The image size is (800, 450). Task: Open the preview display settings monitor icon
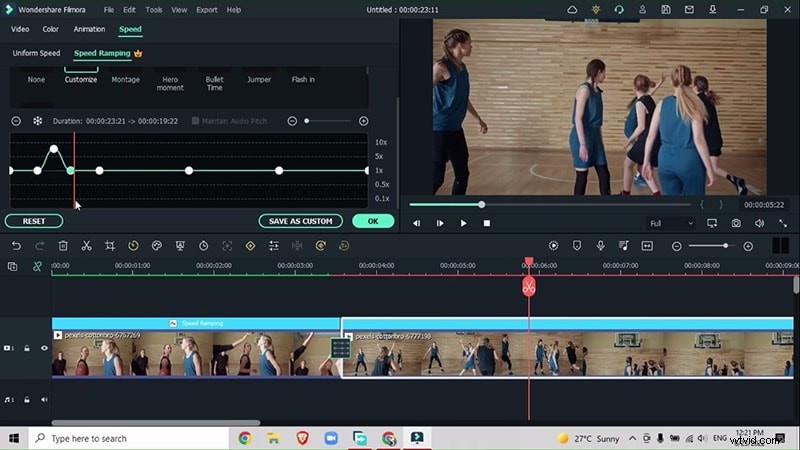(712, 223)
